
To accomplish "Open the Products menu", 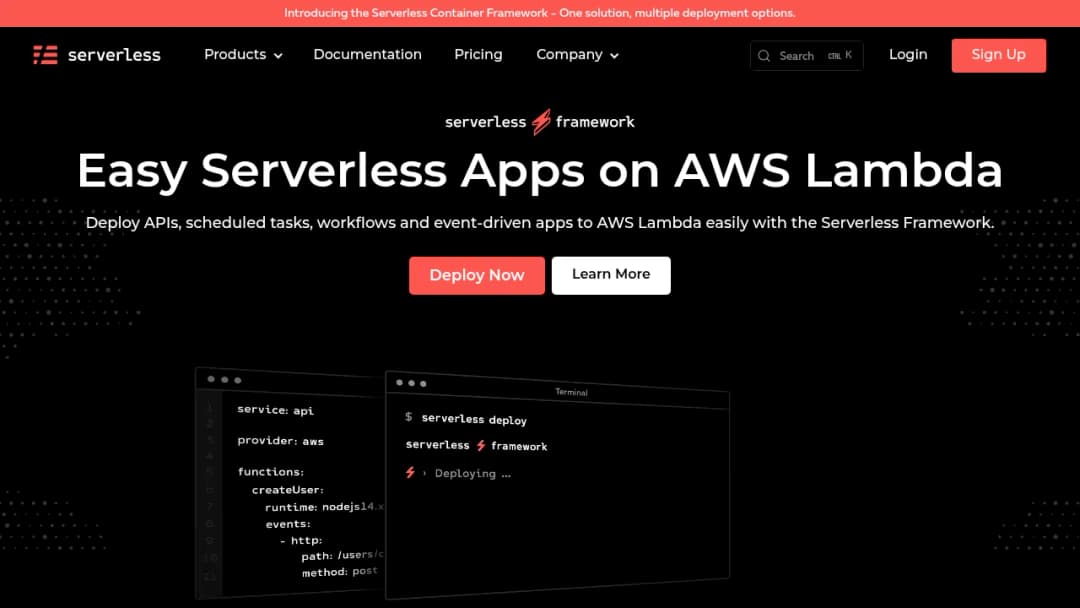I will (x=243, y=54).
